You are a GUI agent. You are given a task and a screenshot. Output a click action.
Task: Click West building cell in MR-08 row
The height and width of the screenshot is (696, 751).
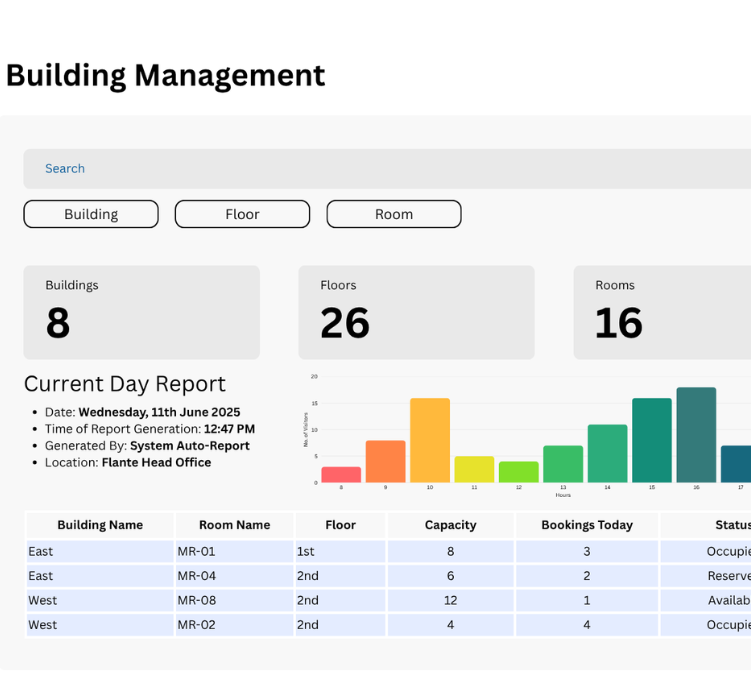click(100, 600)
